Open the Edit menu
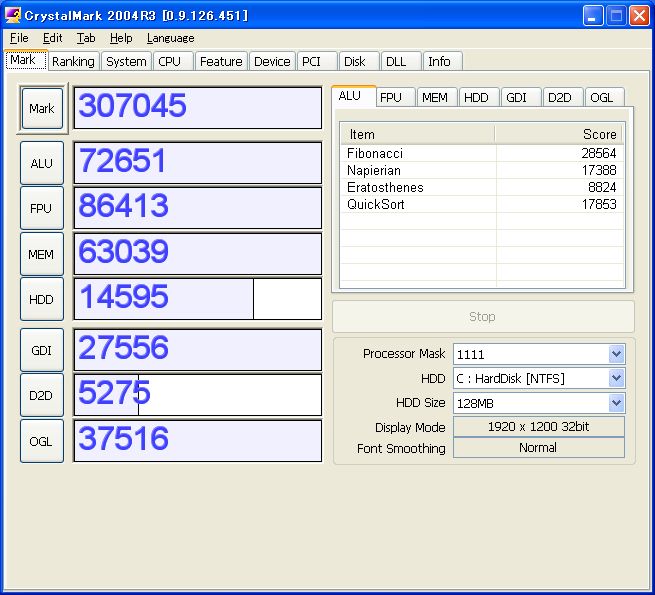 click(53, 38)
